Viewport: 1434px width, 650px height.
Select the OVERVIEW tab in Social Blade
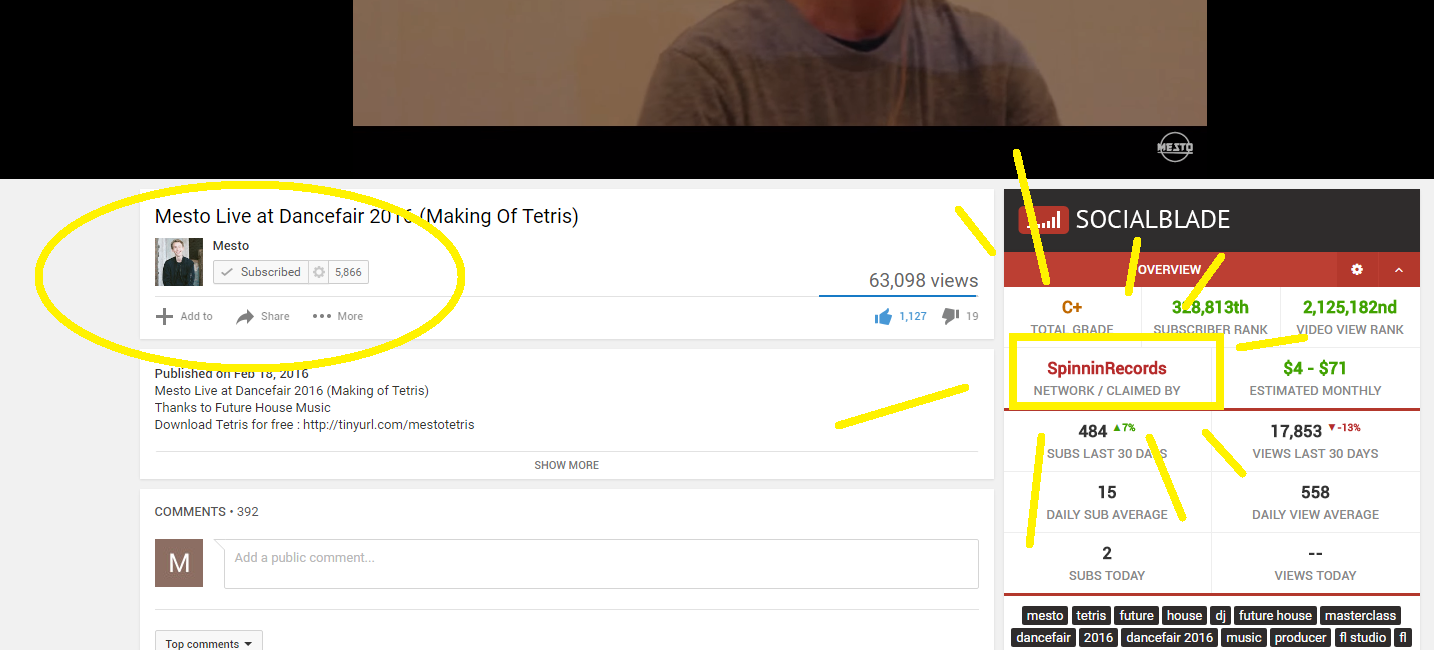1170,270
